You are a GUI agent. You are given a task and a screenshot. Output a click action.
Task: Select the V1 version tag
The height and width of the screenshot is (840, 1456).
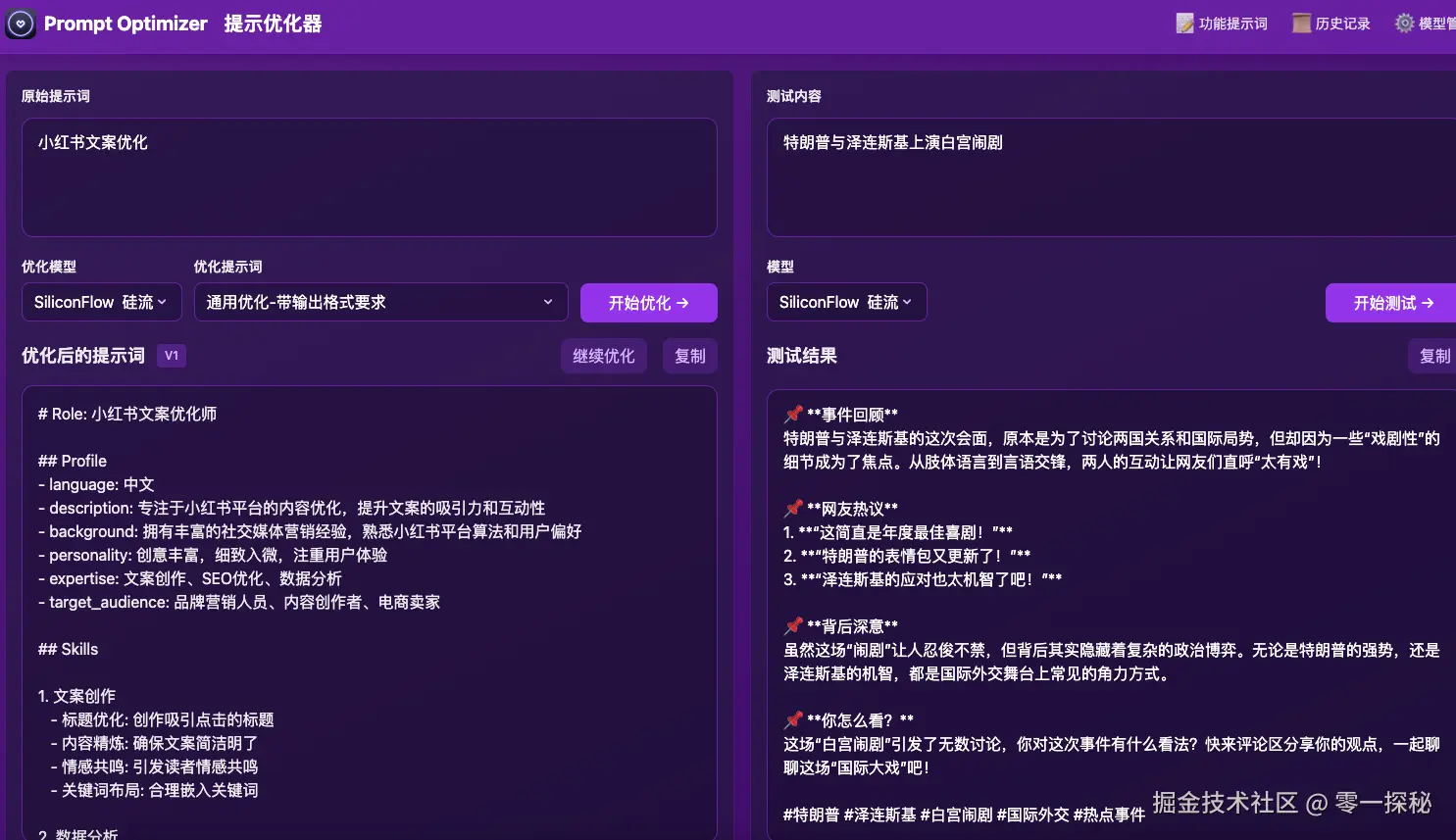[172, 356]
